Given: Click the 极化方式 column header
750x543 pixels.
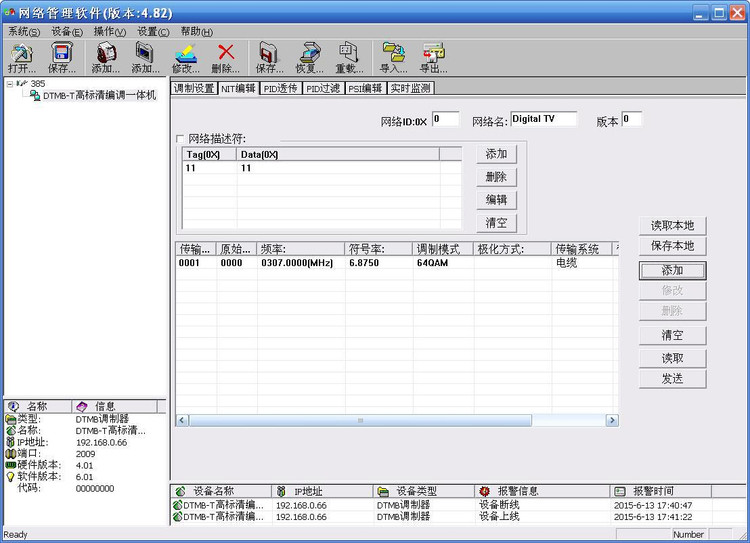Looking at the screenshot, I should [512, 249].
